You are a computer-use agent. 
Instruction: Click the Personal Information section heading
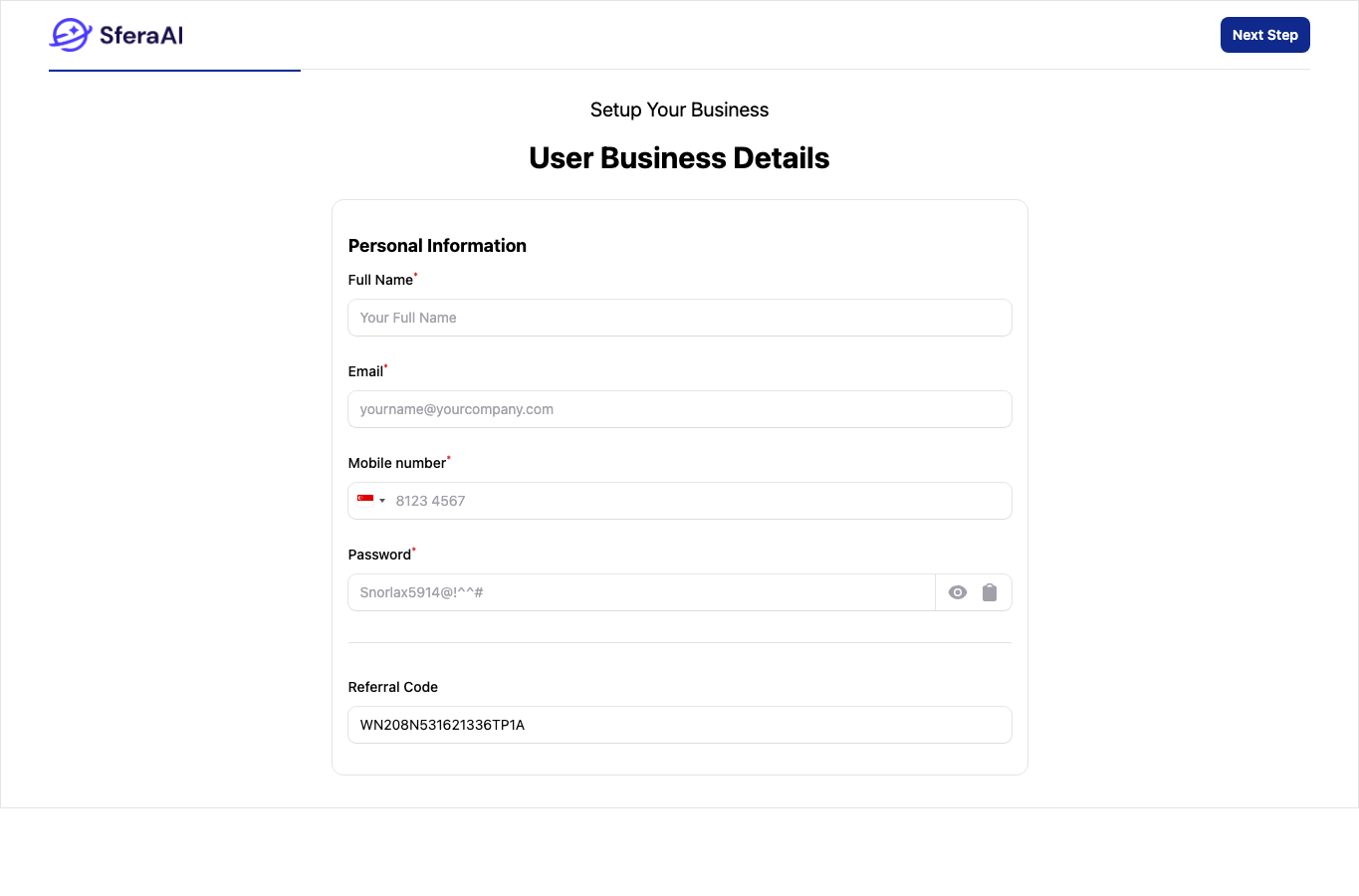(437, 246)
